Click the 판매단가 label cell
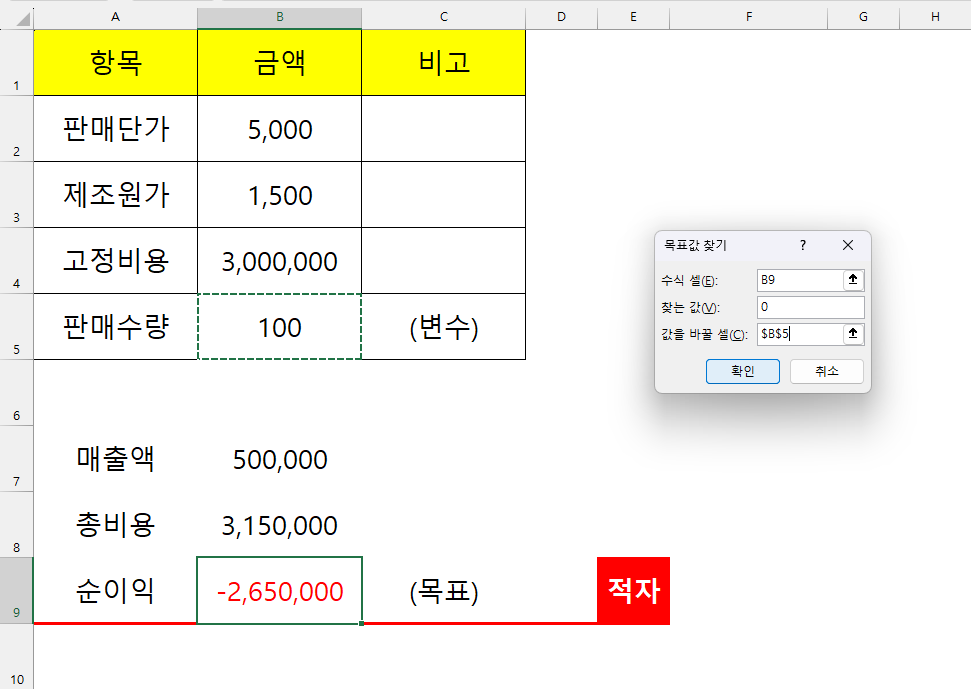 click(115, 128)
